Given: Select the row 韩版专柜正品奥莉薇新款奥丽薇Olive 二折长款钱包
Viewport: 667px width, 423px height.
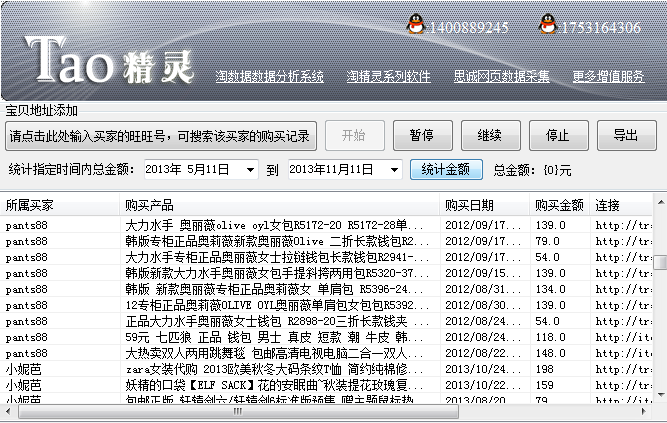Looking at the screenshot, I should click(x=326, y=241).
